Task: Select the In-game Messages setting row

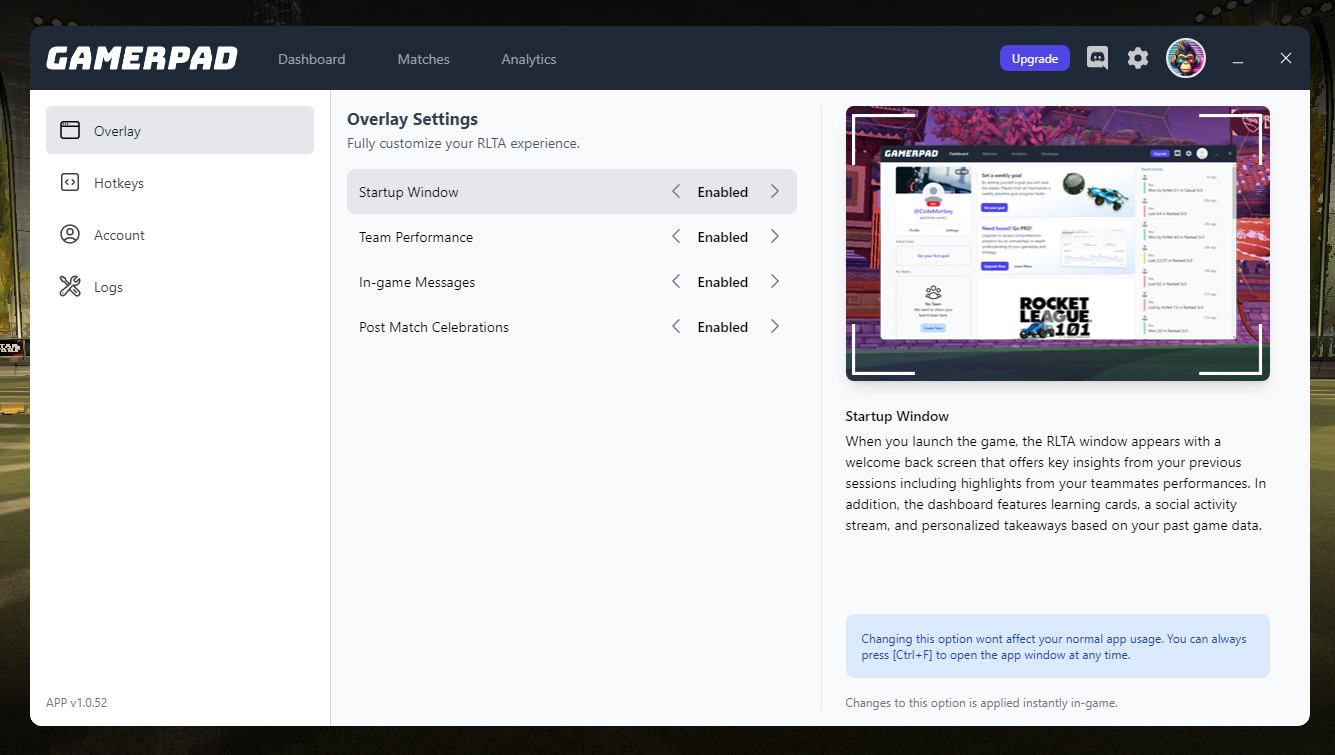Action: [572, 282]
